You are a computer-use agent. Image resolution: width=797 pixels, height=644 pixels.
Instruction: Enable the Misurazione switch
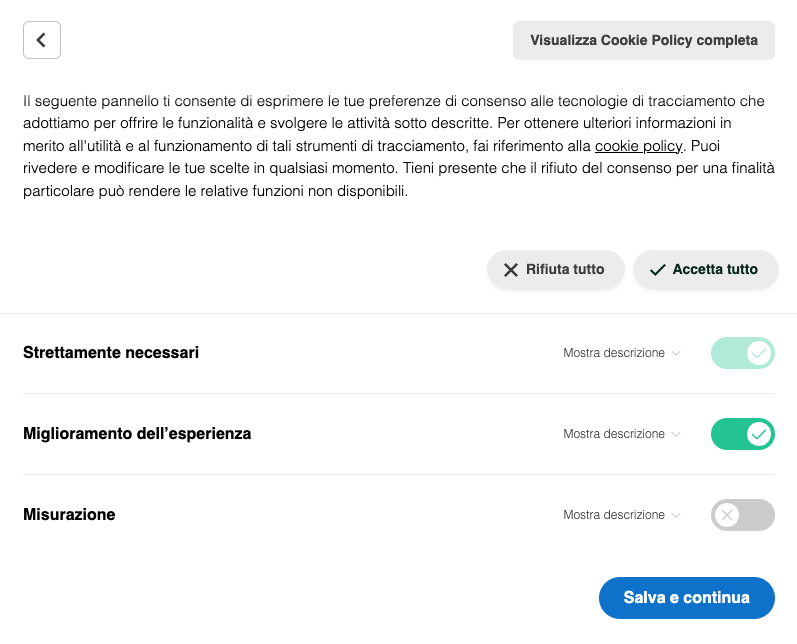(743, 515)
